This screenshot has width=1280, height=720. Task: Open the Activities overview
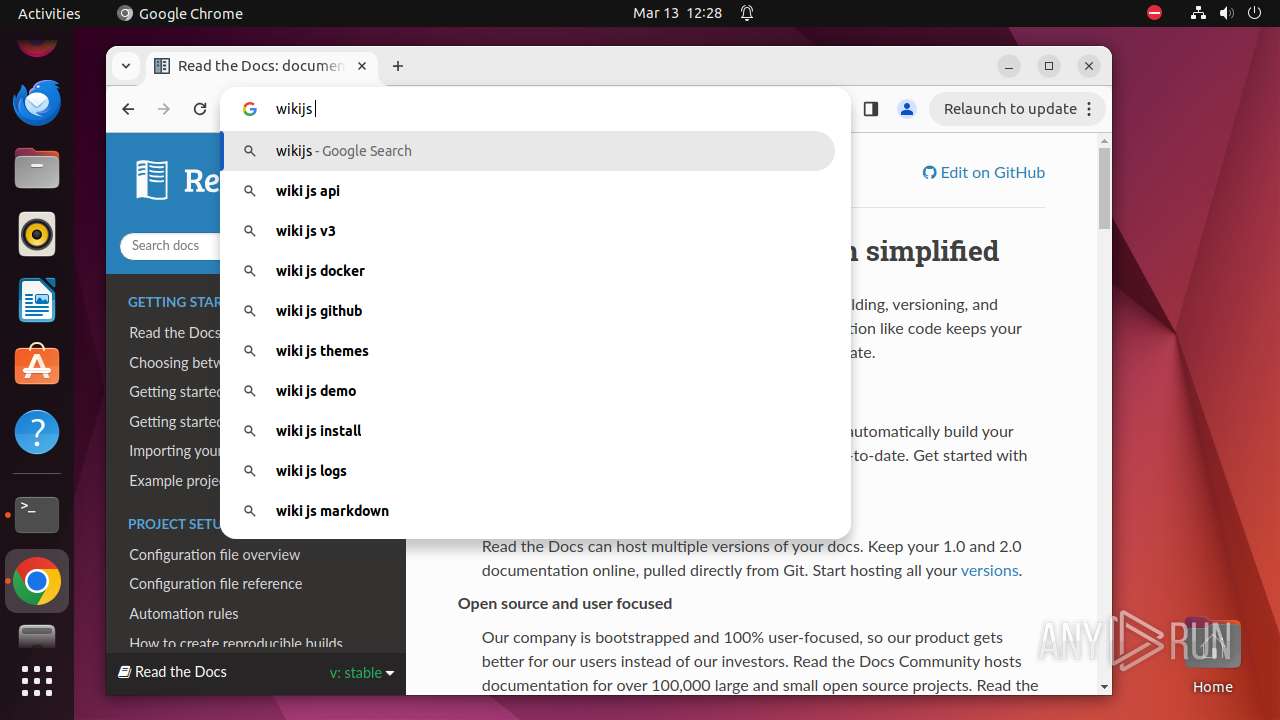tap(49, 13)
